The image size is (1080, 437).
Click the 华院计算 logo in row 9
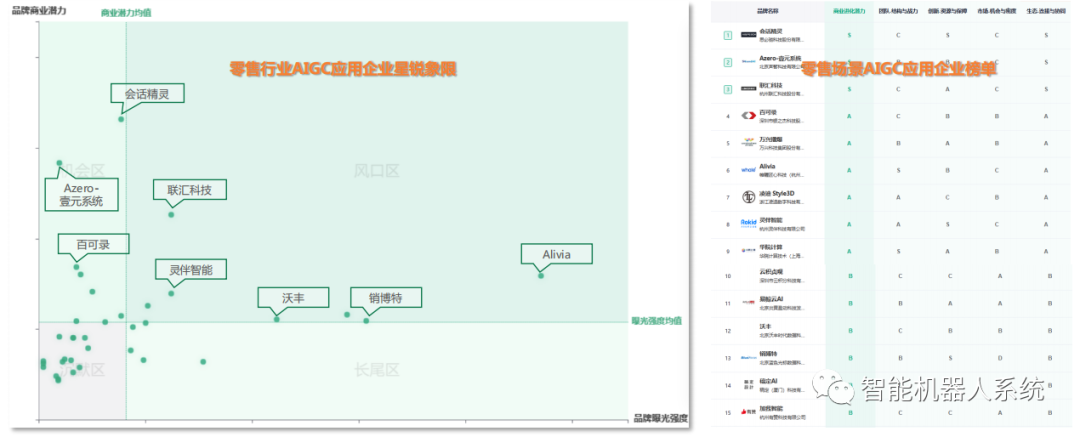[x=749, y=250]
